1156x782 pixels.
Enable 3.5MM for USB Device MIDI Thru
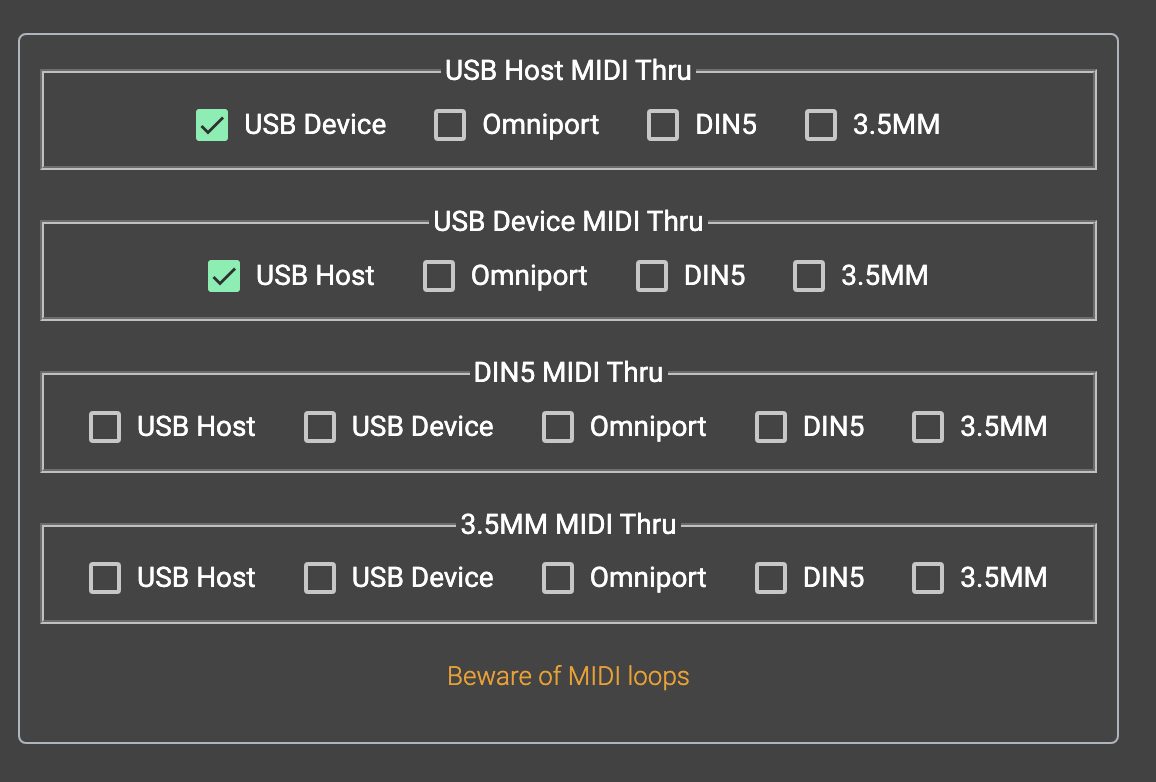[x=809, y=276]
